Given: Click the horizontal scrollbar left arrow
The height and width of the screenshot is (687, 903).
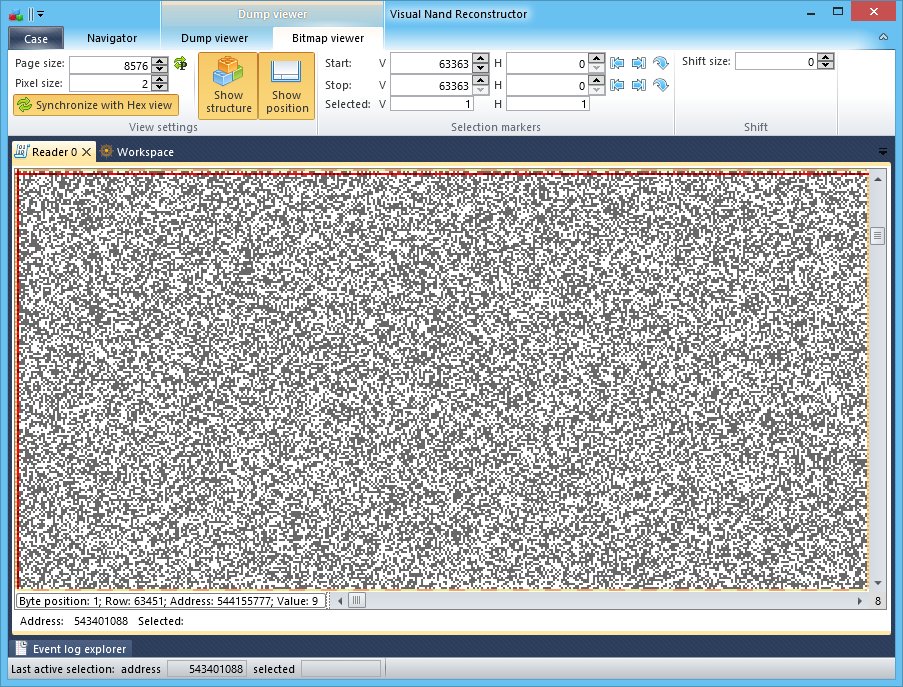Looking at the screenshot, I should (340, 601).
